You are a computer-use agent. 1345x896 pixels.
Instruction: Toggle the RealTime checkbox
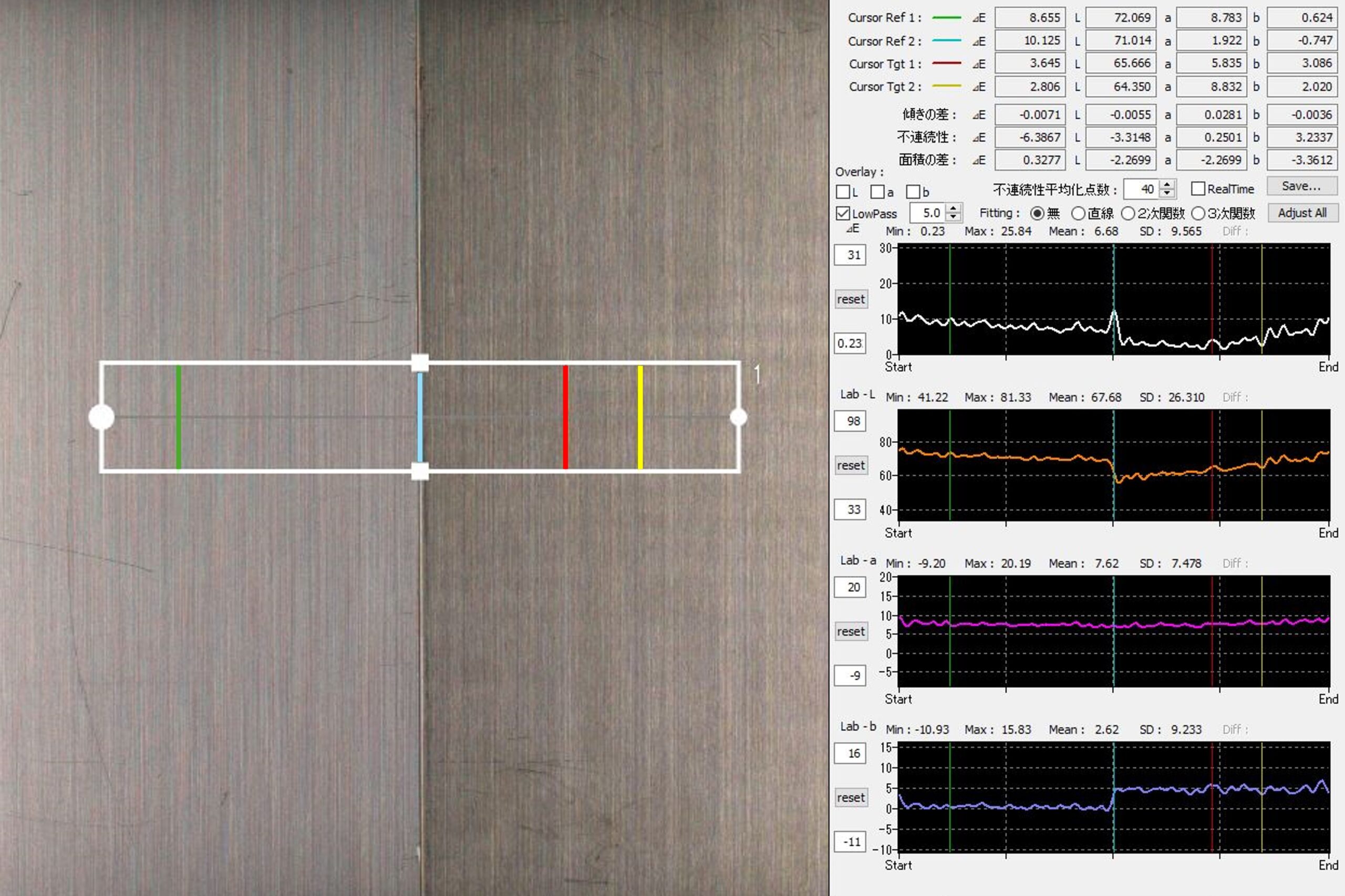[x=1198, y=189]
